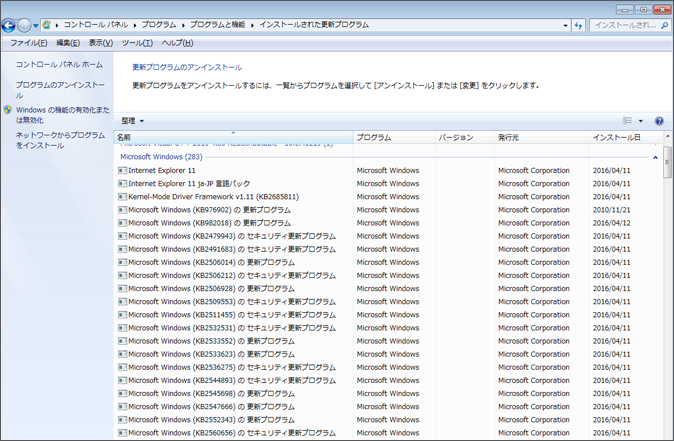The width and height of the screenshot is (674, 441).
Task: Click the search magnifier icon
Action: pos(664,25)
